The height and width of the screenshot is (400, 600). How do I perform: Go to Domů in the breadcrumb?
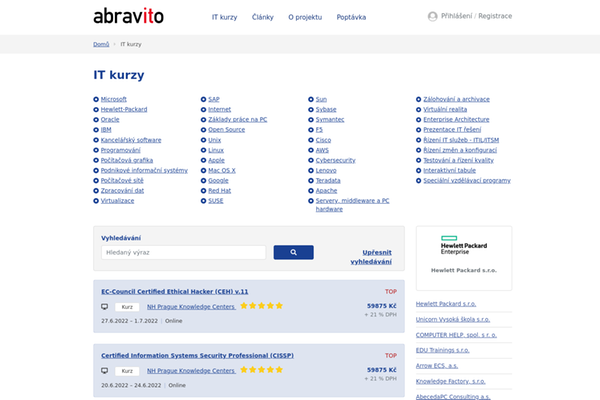pyautogui.click(x=101, y=44)
